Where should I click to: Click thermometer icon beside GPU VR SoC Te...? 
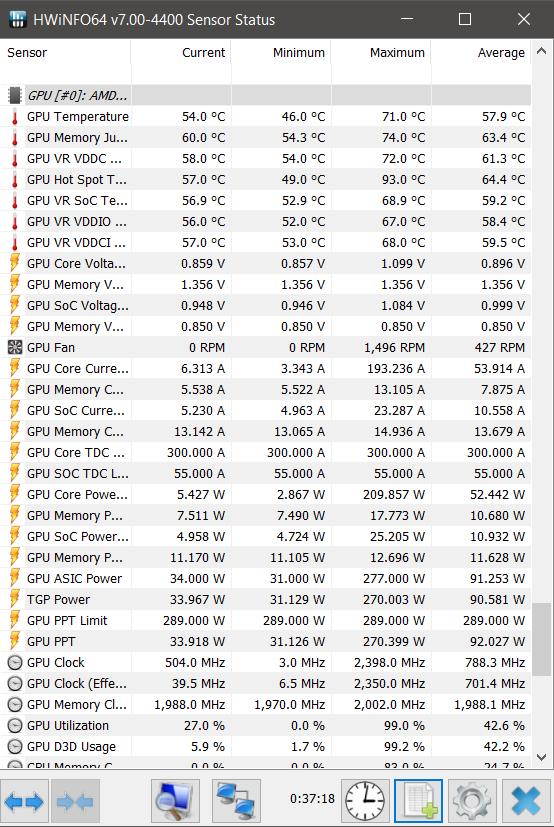tap(15, 201)
